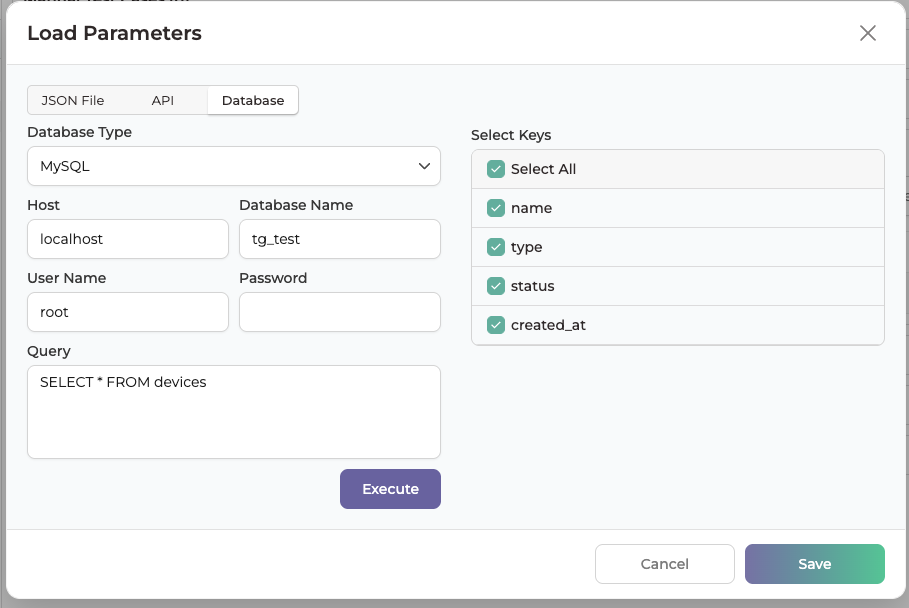Cancel the Load Parameters dialog
The image size is (909, 608).
pos(664,564)
